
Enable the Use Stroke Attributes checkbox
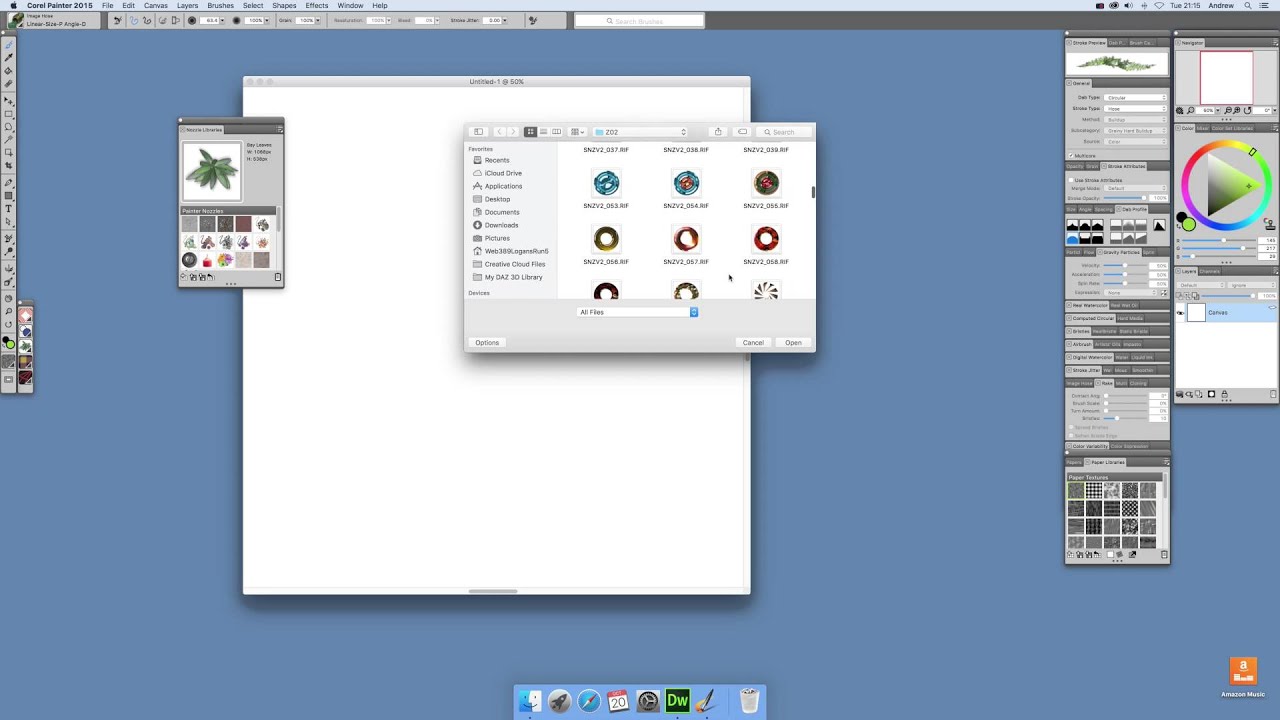(1071, 180)
